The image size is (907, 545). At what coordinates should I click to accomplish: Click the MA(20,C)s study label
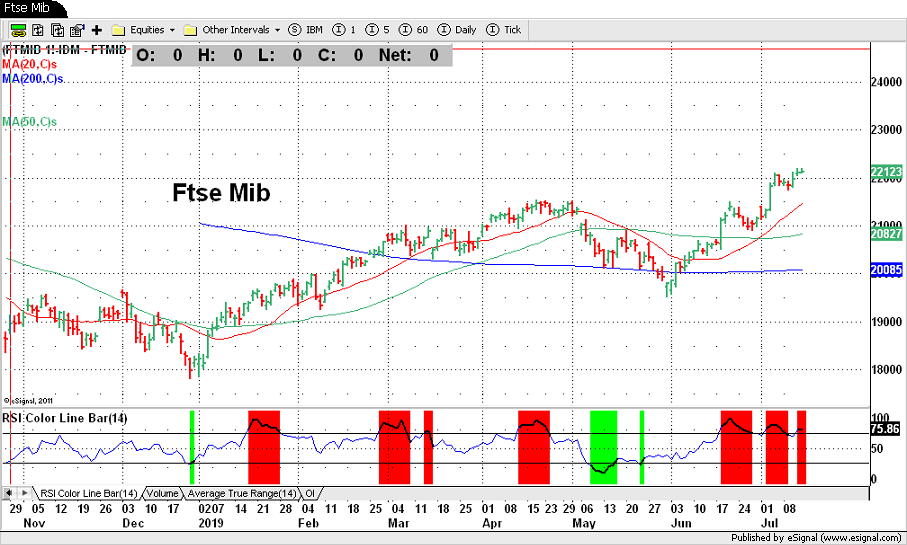[30, 64]
